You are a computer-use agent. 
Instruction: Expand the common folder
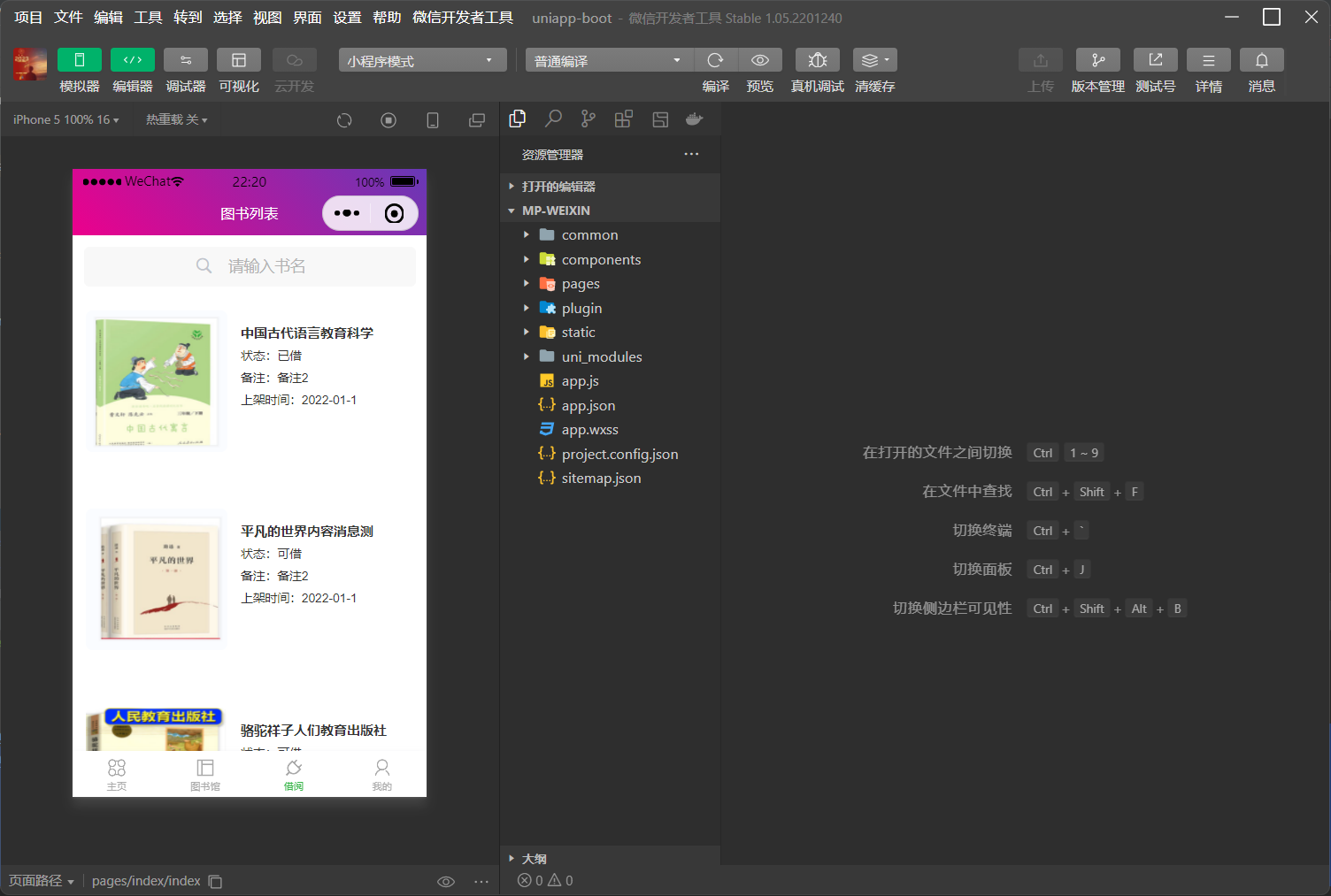610,234
